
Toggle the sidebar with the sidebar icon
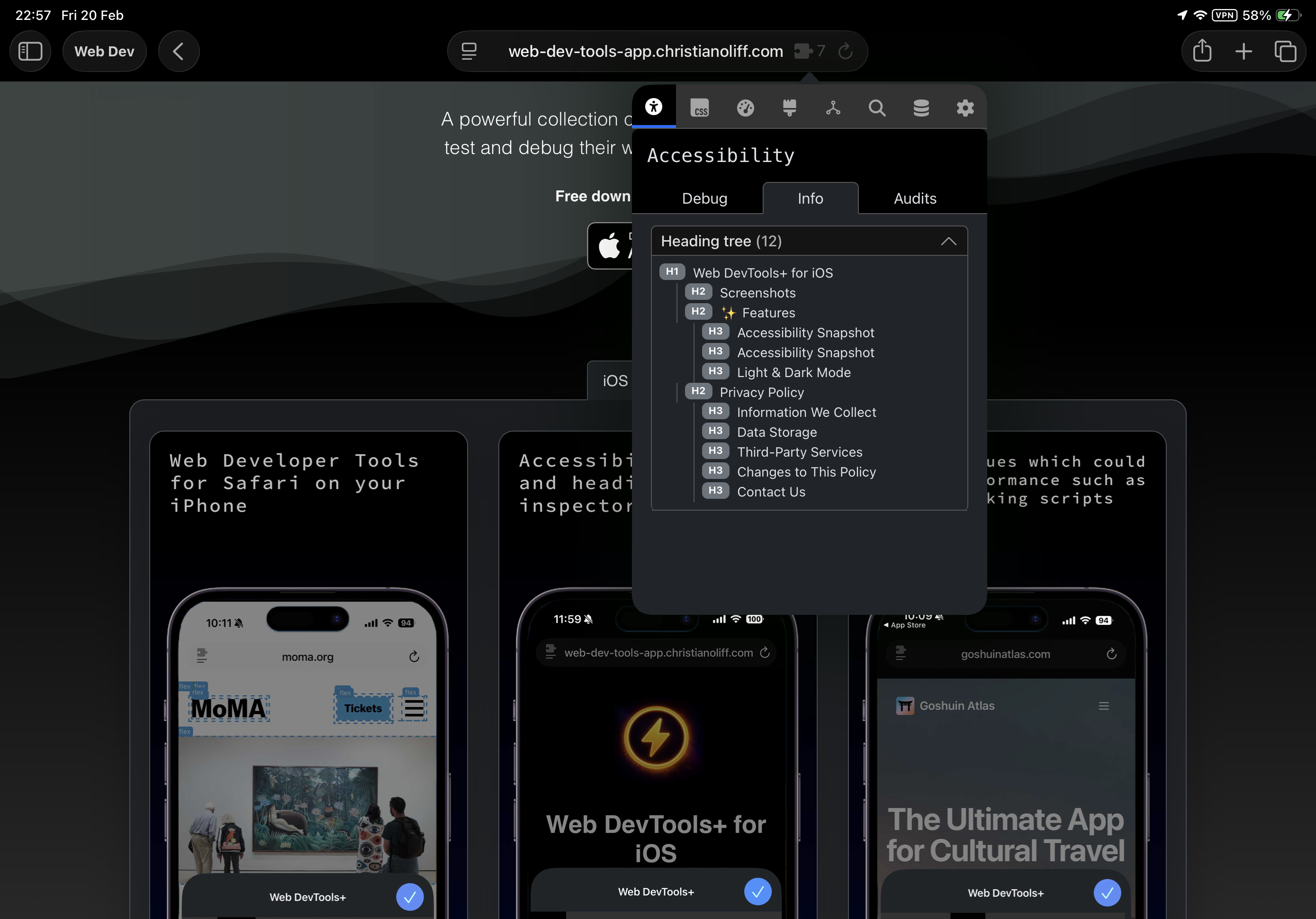[x=30, y=51]
